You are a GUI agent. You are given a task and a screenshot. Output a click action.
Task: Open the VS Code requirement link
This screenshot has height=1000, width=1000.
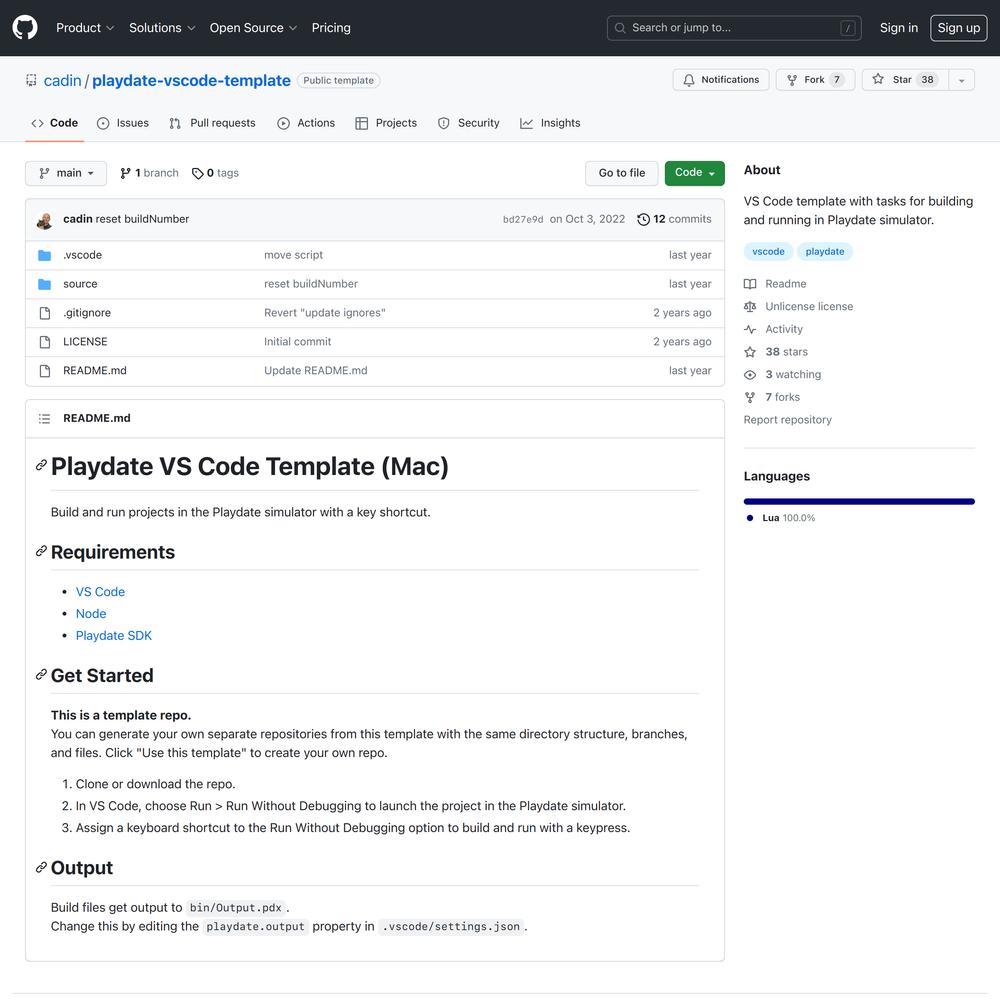tap(100, 592)
